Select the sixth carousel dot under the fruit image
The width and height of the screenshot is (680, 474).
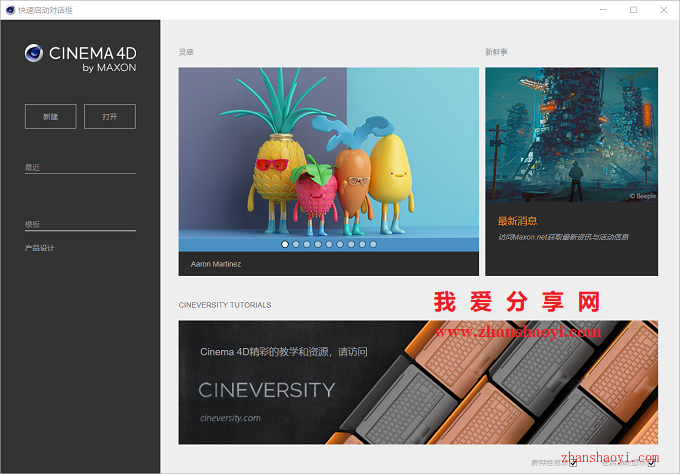[340, 244]
